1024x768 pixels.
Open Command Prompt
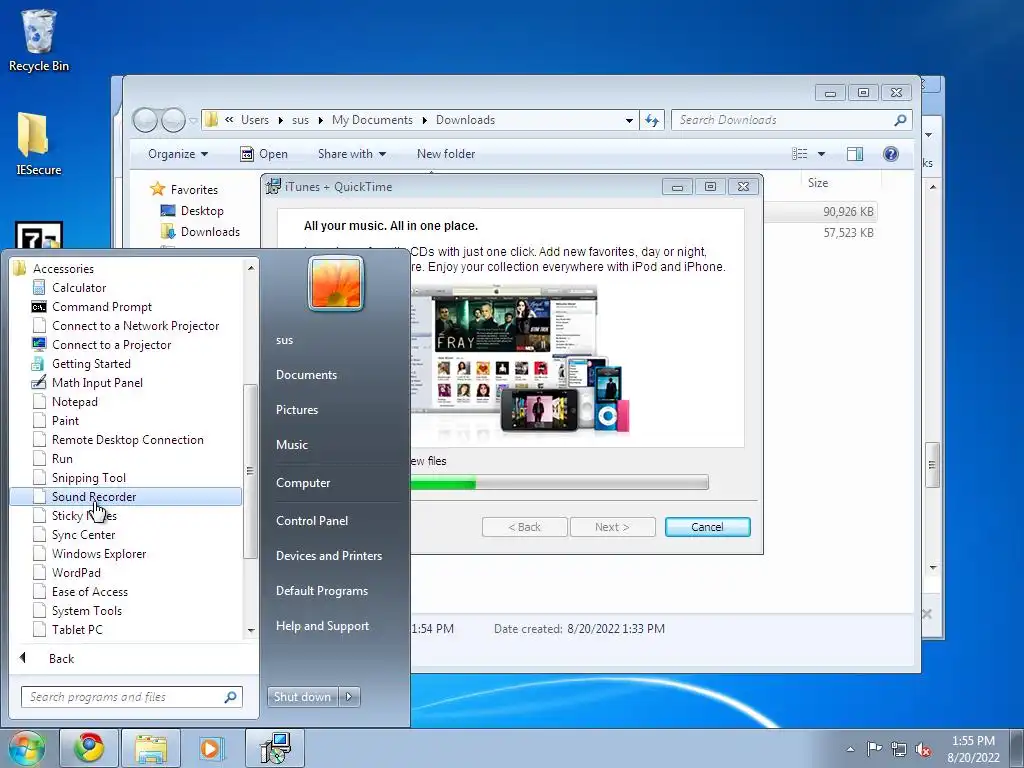[101, 306]
